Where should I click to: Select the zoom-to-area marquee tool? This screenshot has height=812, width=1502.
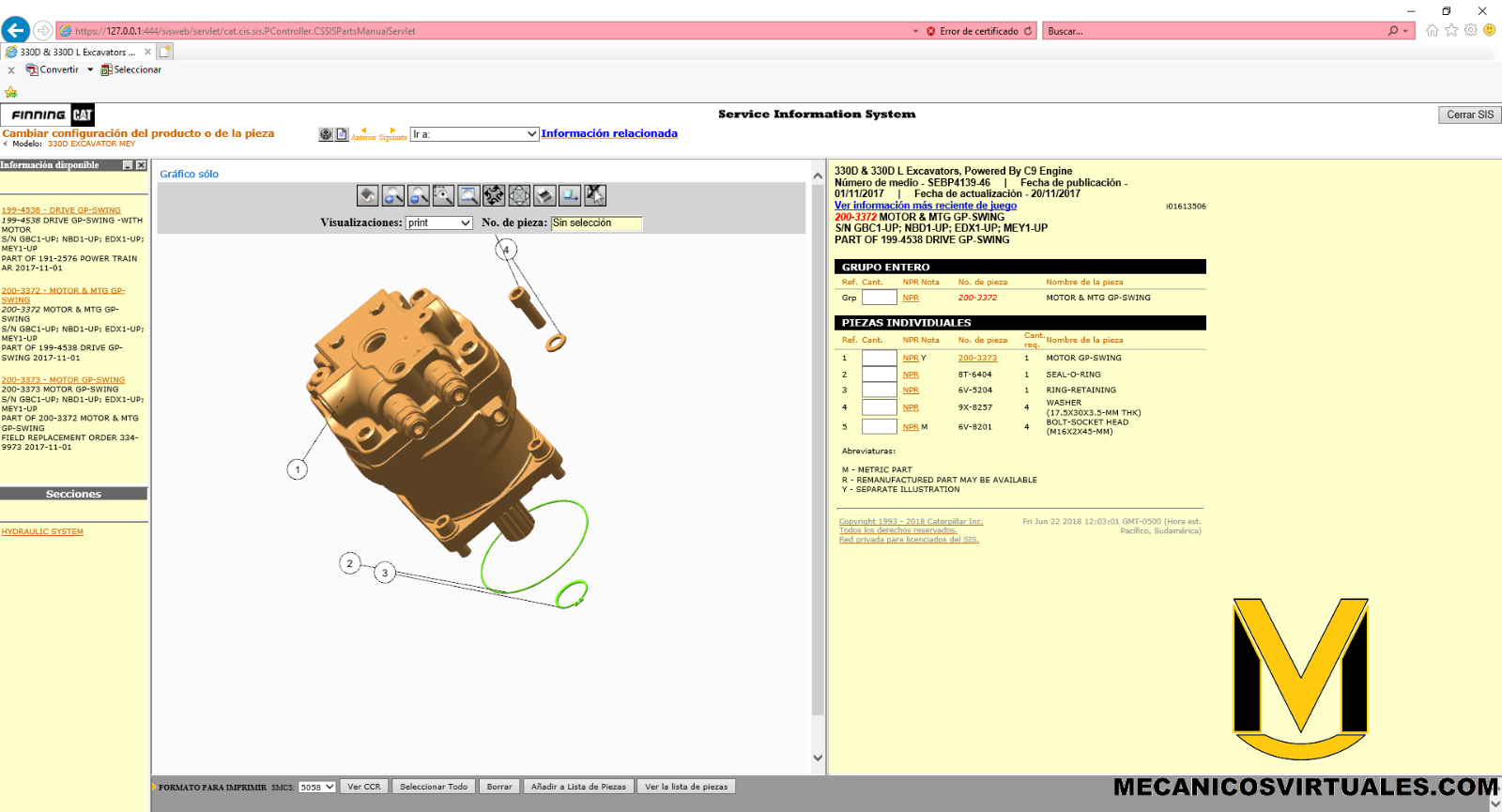pos(444,195)
